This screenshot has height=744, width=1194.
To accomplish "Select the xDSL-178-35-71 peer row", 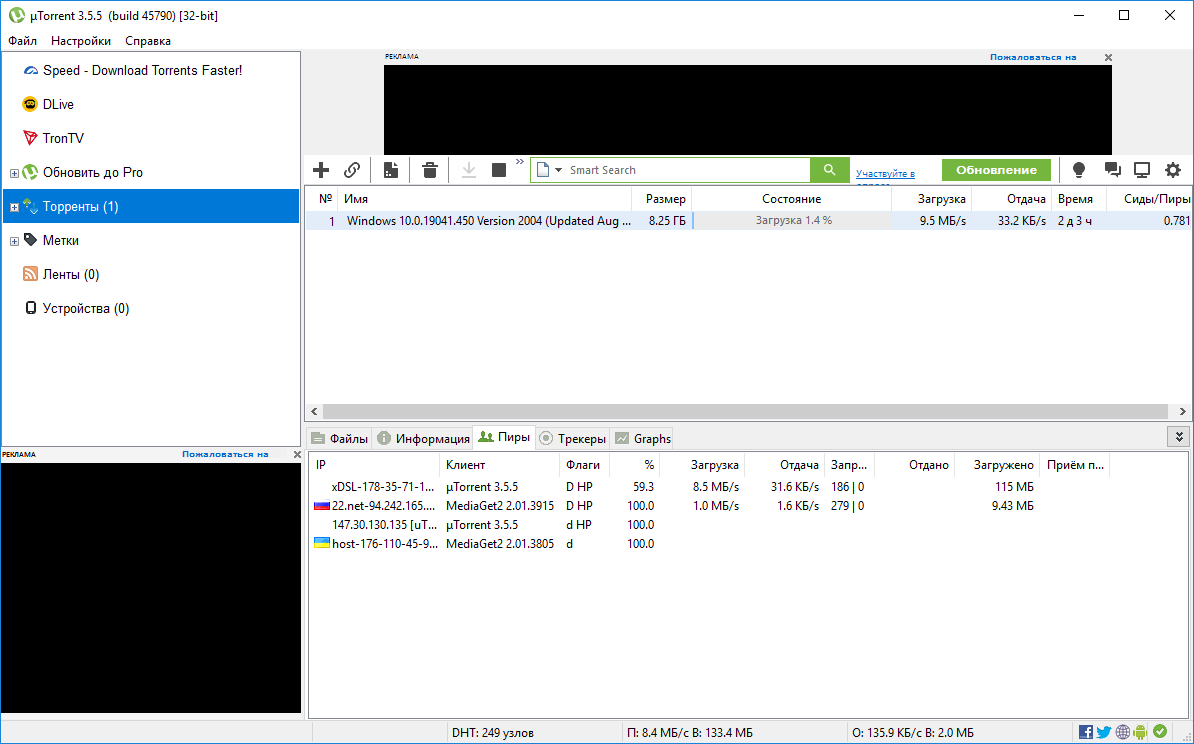I will 748,487.
